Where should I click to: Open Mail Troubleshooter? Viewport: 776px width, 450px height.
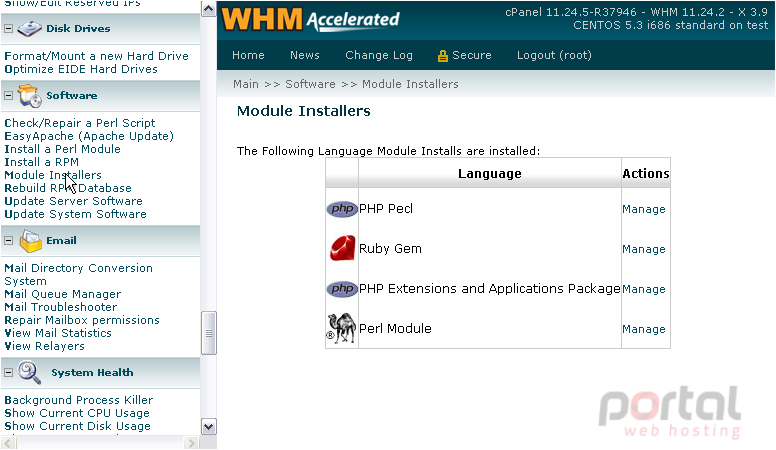pos(61,307)
